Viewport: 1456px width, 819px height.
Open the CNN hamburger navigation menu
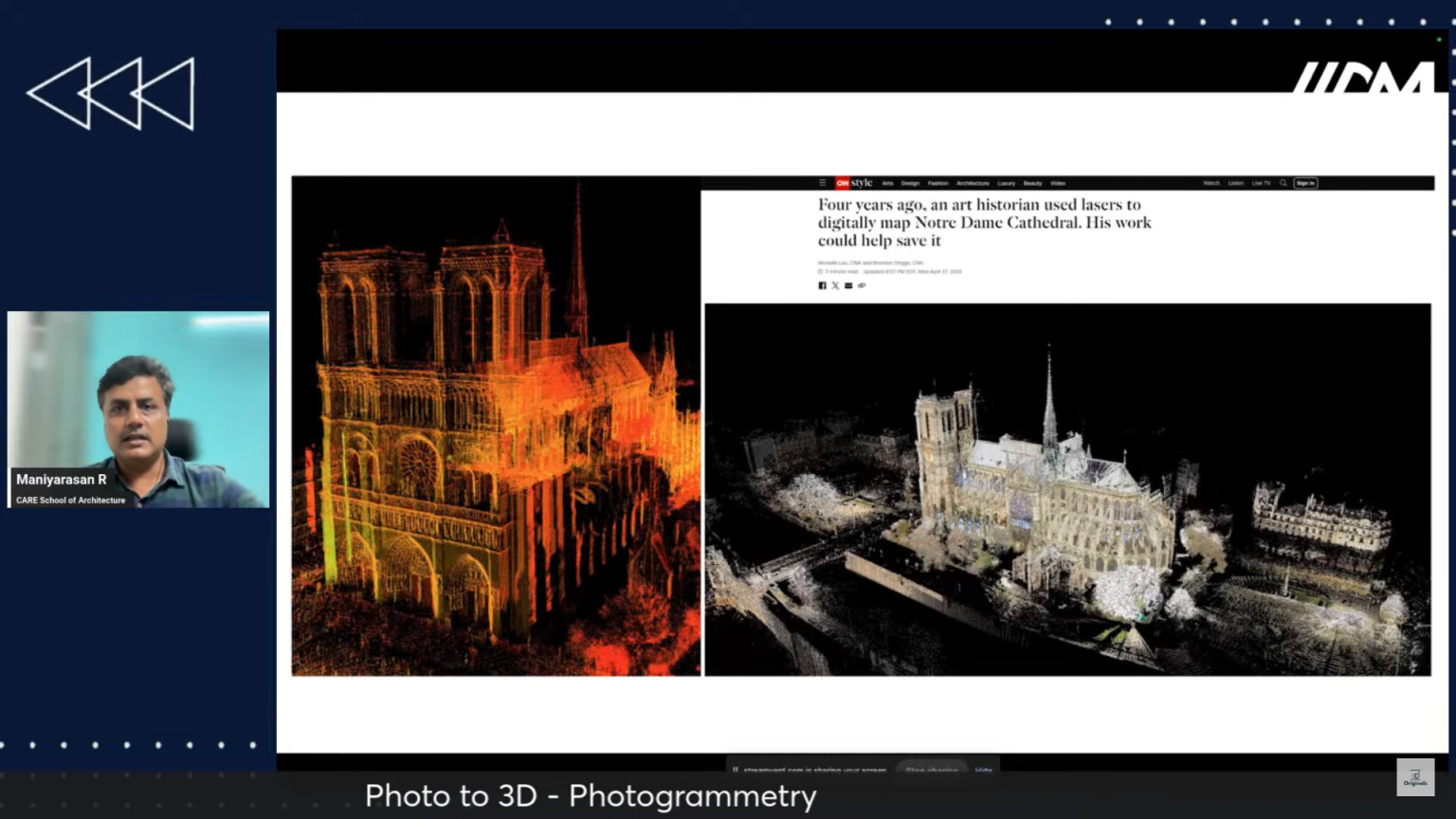pyautogui.click(x=823, y=183)
